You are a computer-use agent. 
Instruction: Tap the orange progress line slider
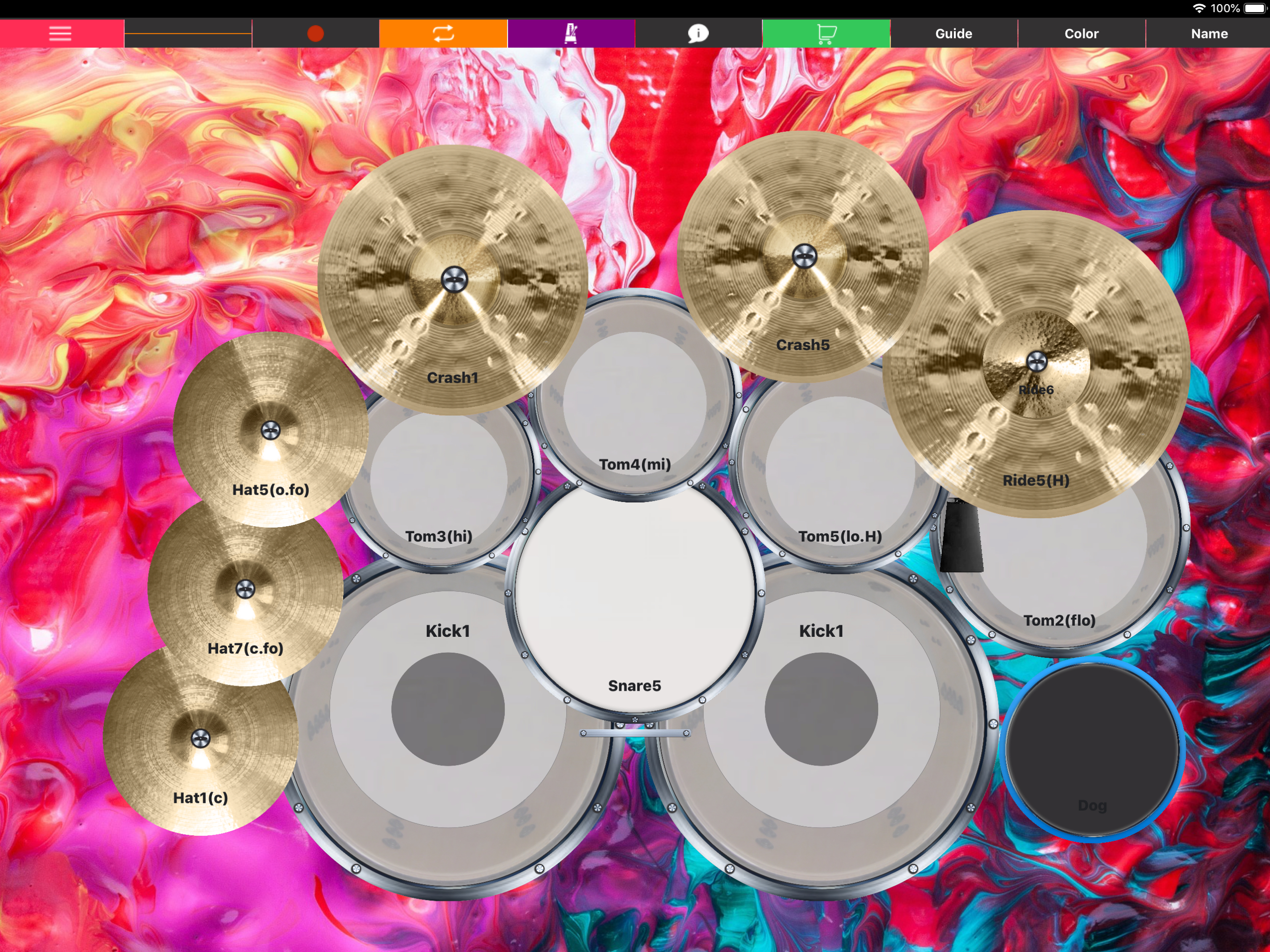[x=188, y=33]
